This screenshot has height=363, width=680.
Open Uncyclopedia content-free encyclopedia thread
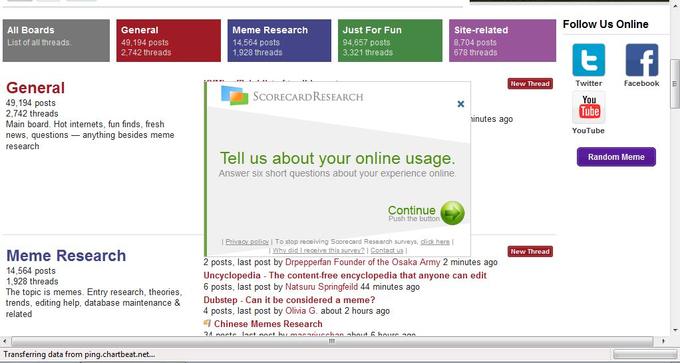(345, 275)
